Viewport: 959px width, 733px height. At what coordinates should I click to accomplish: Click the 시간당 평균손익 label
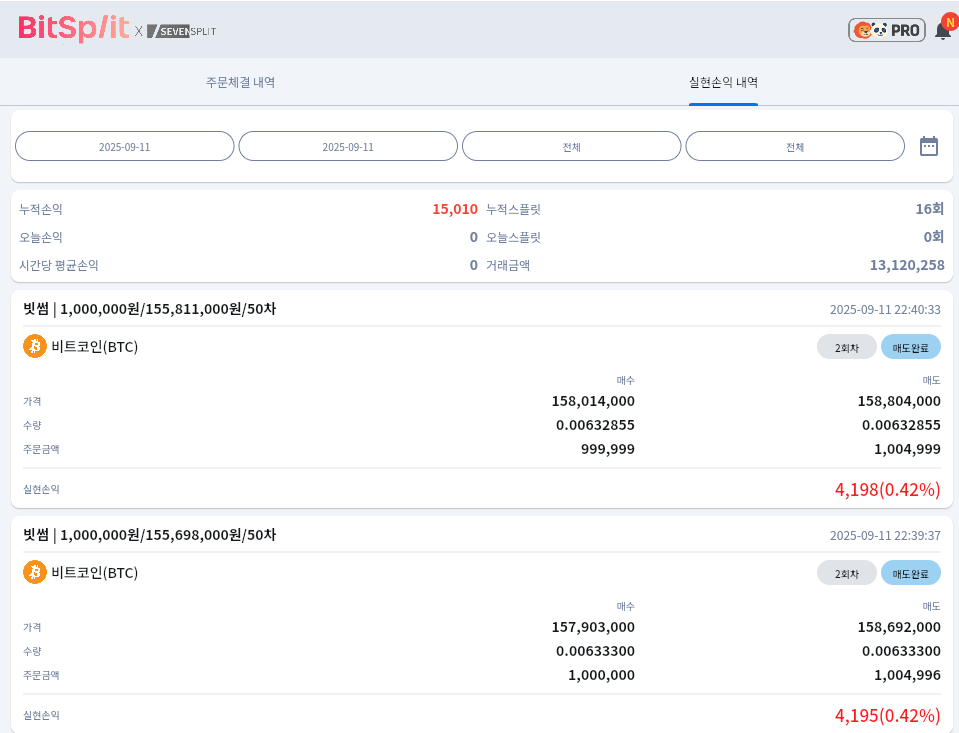pyautogui.click(x=59, y=266)
